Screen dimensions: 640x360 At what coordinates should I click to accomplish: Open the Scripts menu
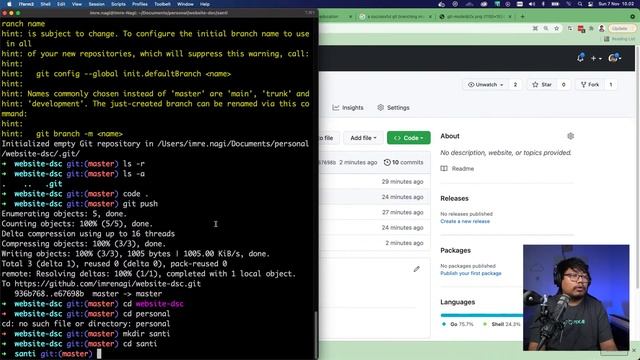pyautogui.click(x=118, y=4)
